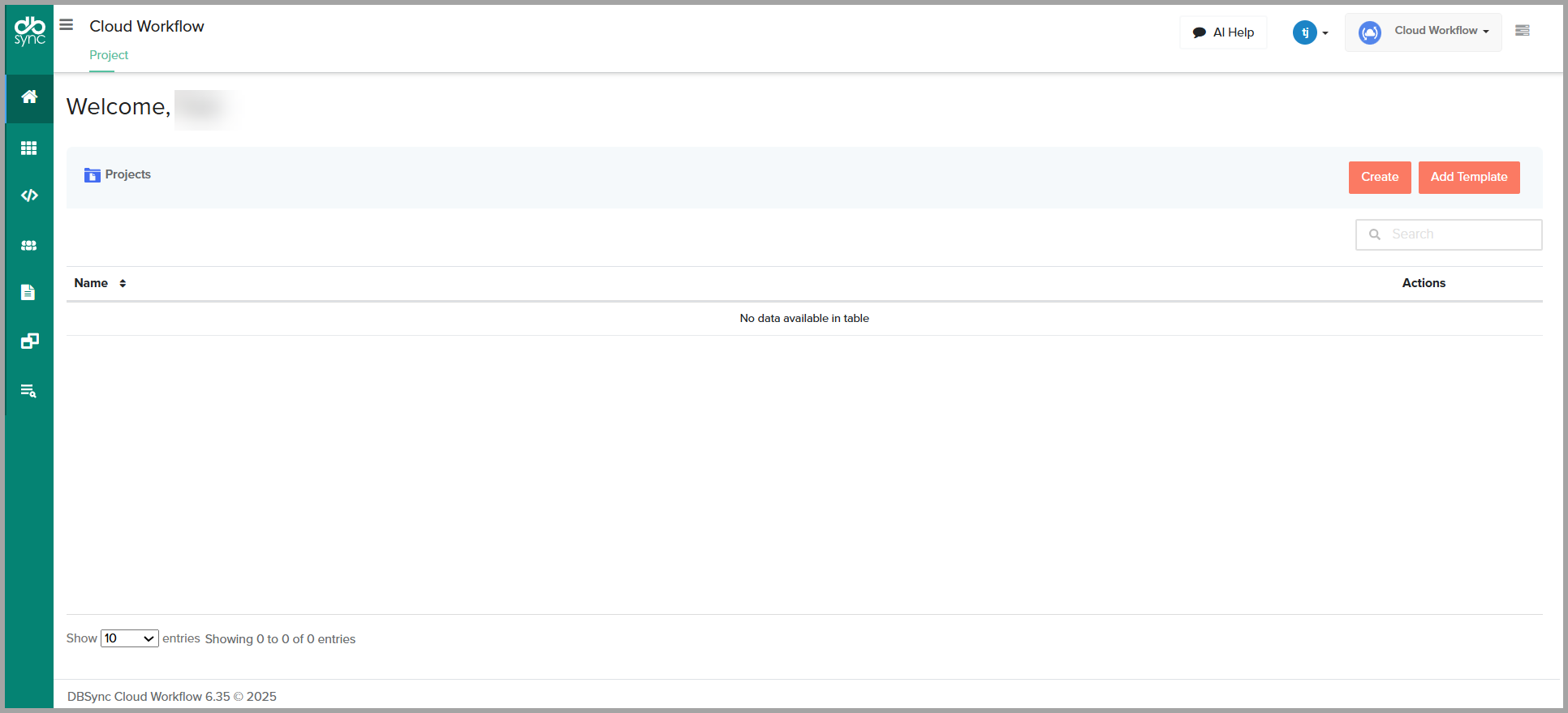Open the users group sidebar icon
1568x713 pixels.
(29, 246)
